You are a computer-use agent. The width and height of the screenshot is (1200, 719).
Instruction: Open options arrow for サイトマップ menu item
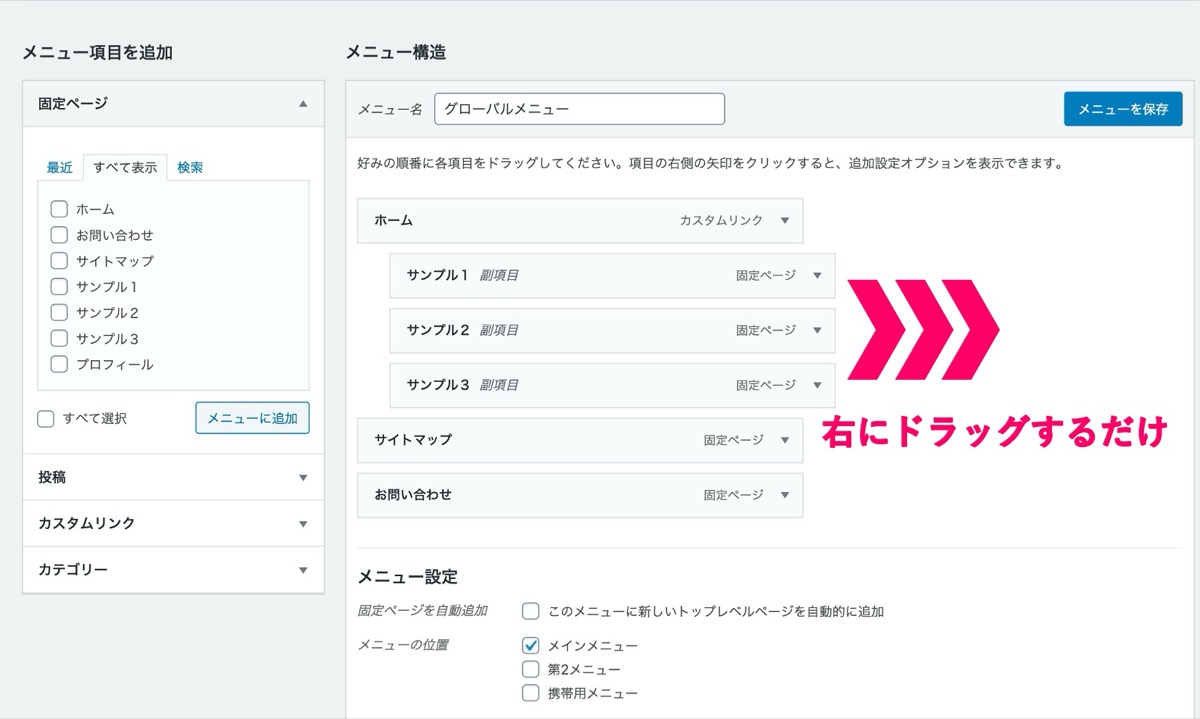(785, 440)
